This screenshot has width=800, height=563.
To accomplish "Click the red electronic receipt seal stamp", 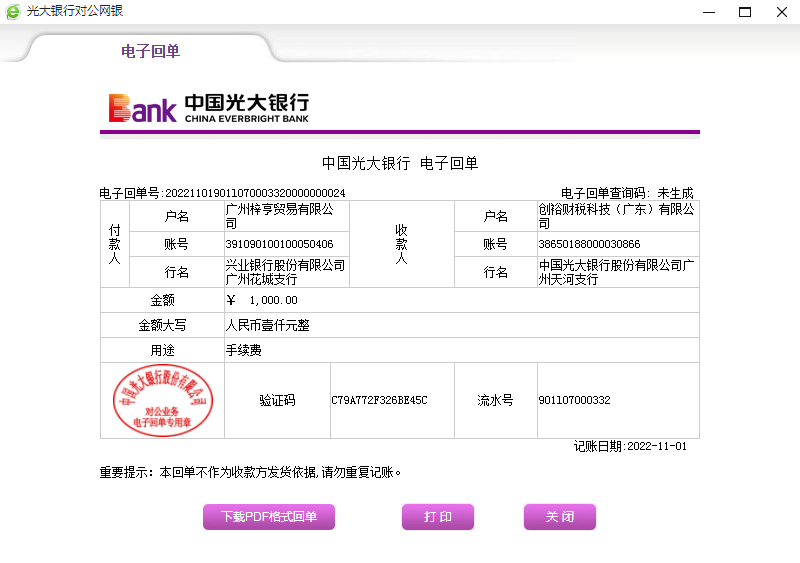I will coord(163,400).
